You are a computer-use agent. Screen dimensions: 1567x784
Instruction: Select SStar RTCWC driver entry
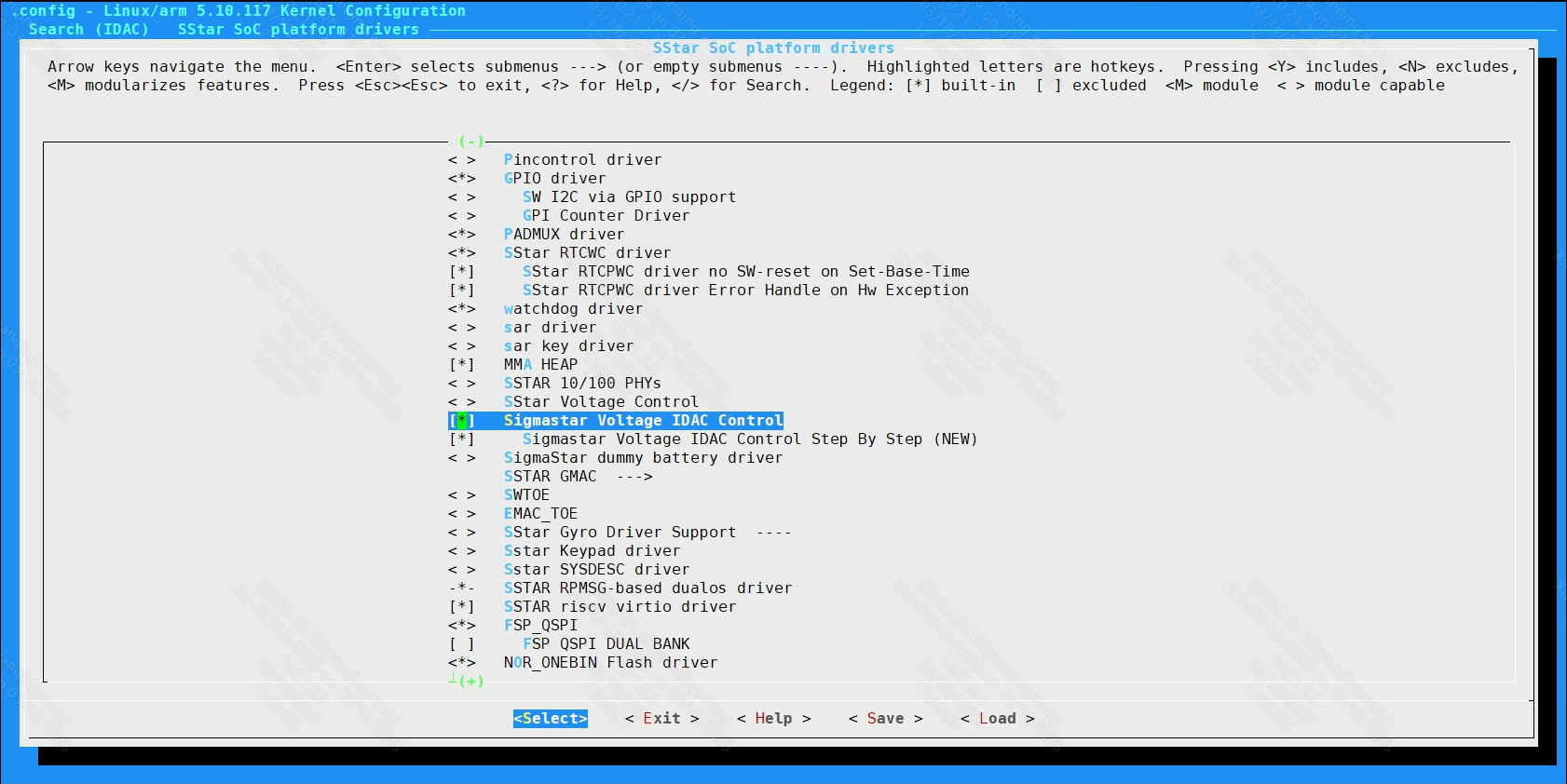587,253
